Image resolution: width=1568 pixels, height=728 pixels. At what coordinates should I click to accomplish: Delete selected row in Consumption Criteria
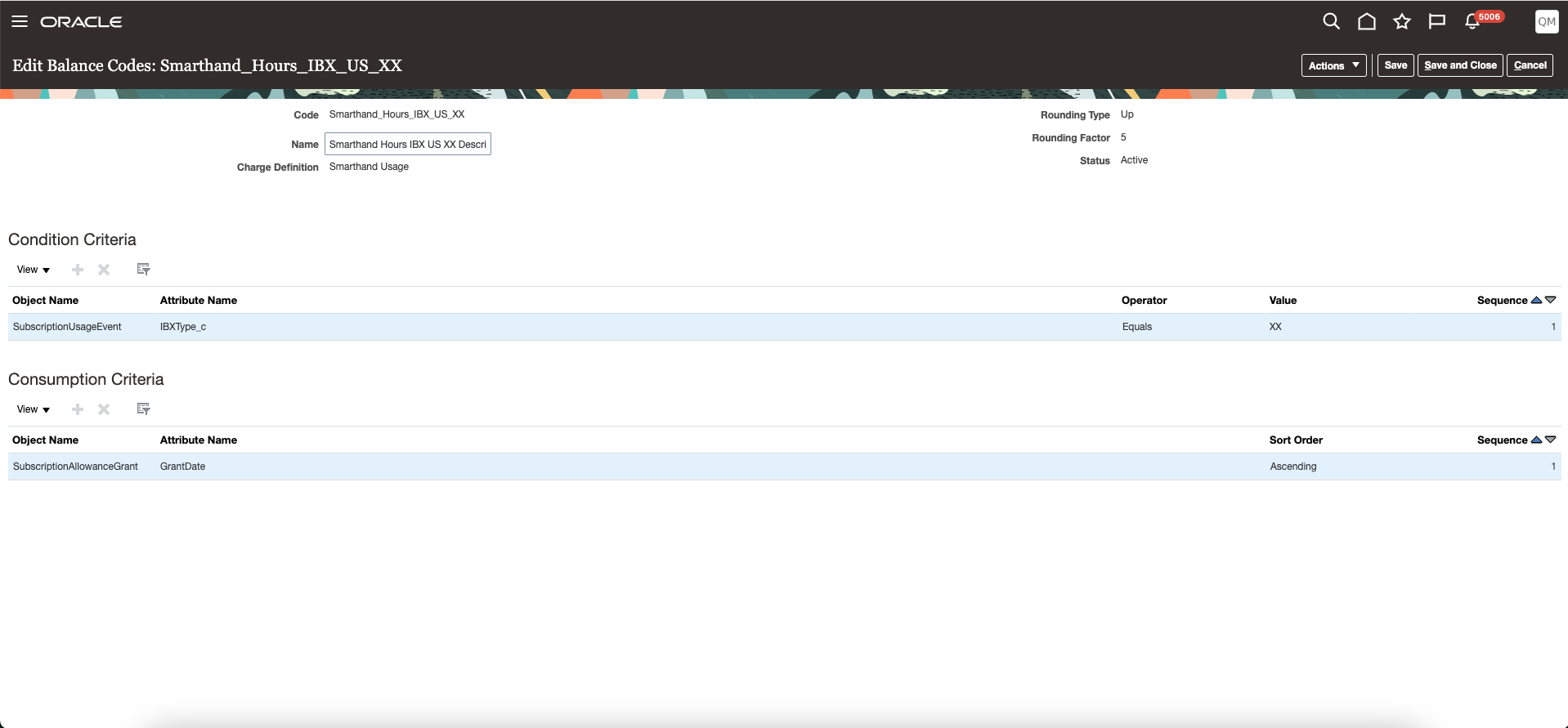pos(104,409)
